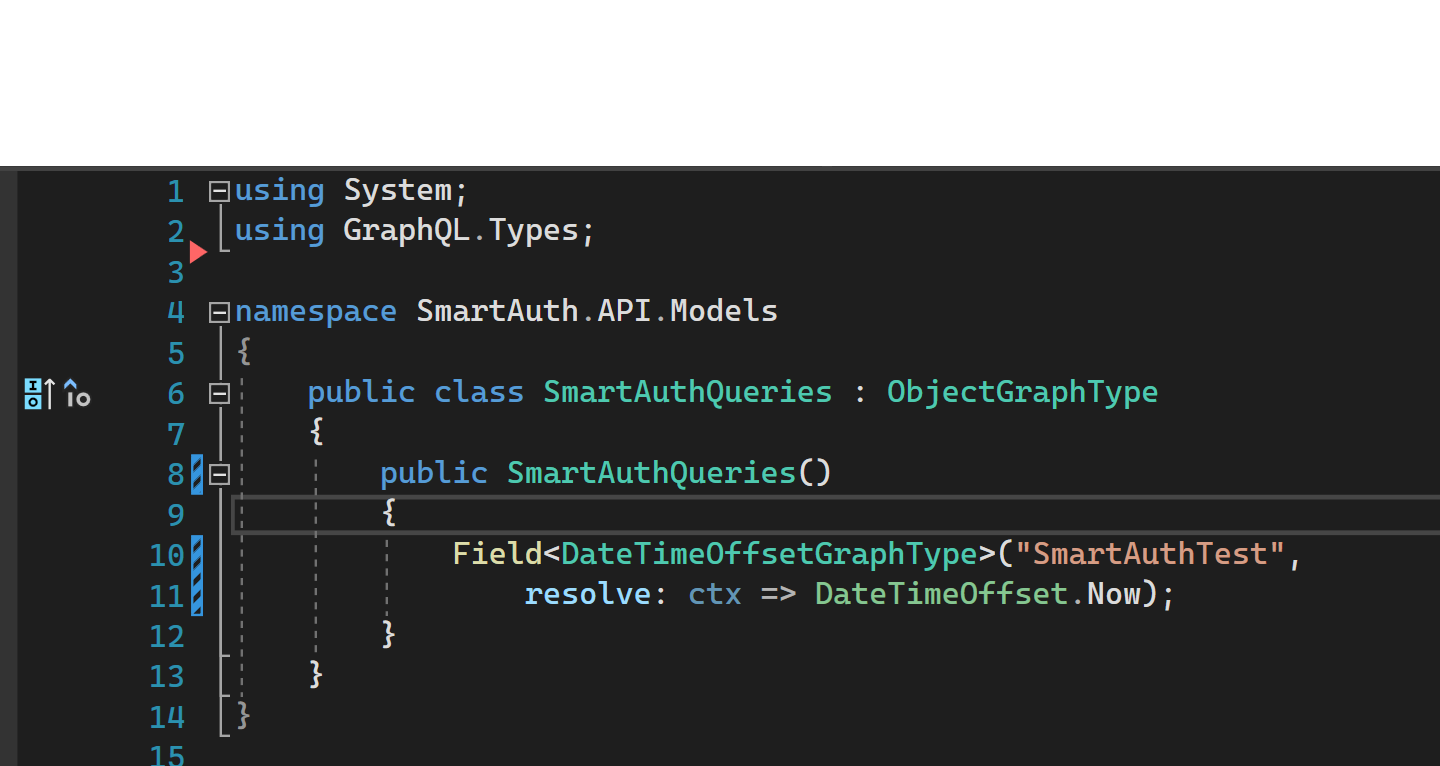Viewport: 1440px width, 766px height.
Task: Click the namespace keyword on line 4
Action: (x=315, y=311)
